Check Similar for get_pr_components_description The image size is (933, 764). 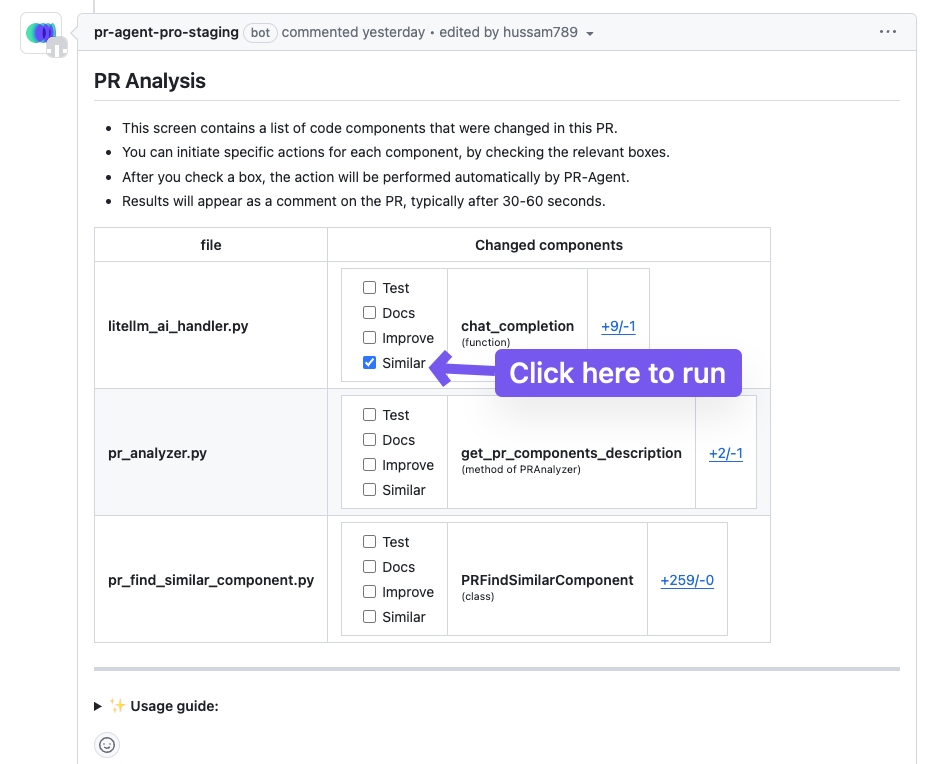click(370, 490)
